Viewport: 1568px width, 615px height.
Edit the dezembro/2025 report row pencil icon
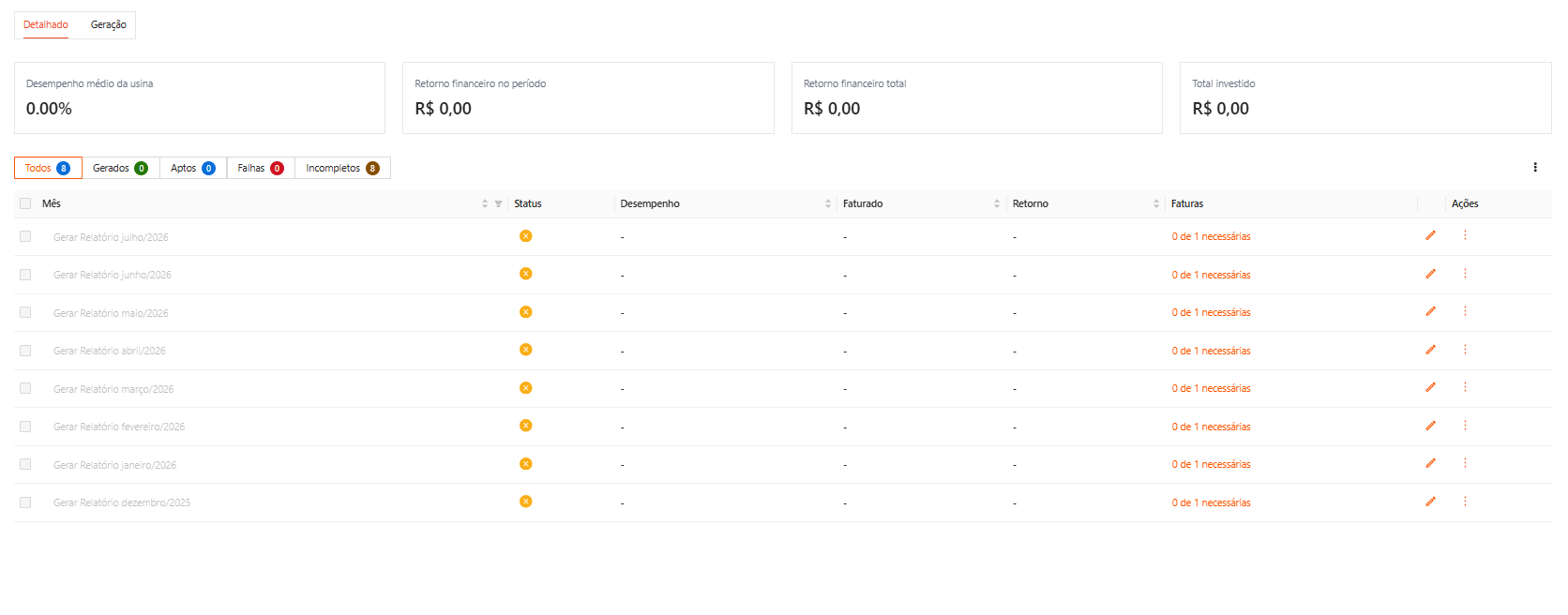point(1430,502)
